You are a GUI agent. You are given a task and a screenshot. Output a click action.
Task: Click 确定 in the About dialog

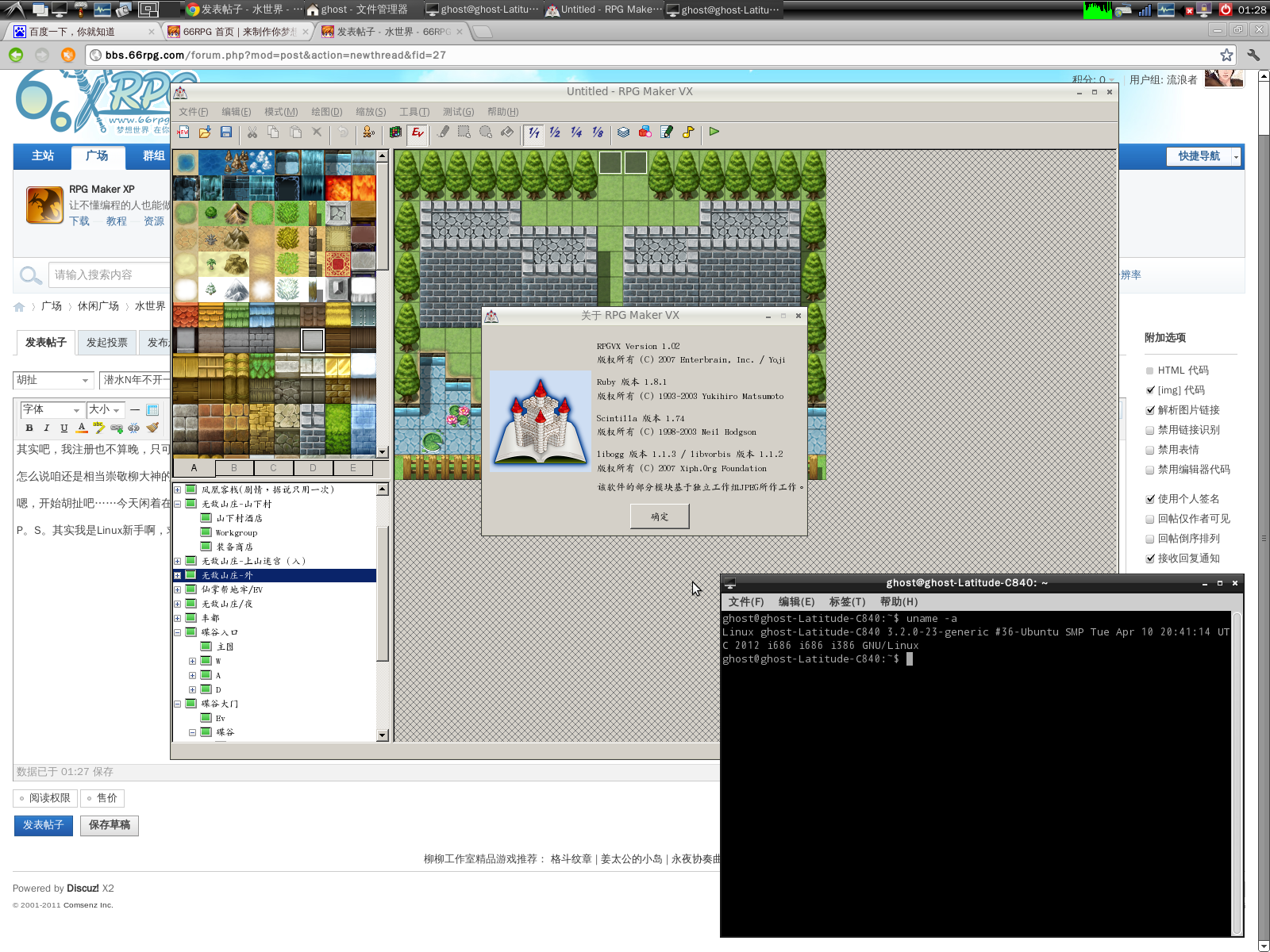[x=660, y=516]
